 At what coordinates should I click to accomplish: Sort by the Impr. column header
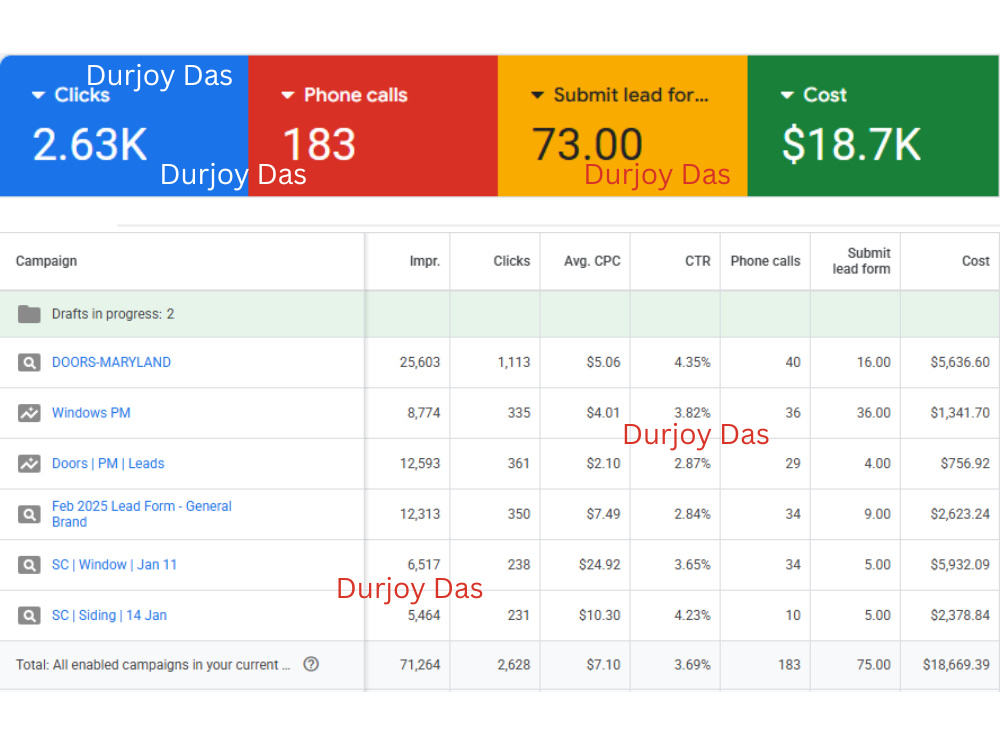click(x=425, y=261)
